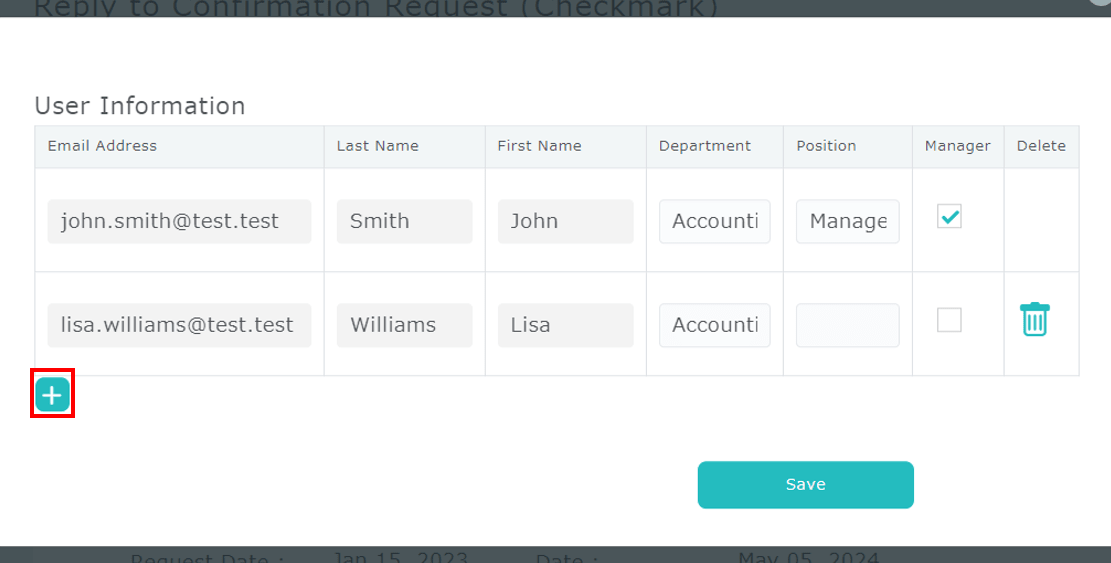Image resolution: width=1111 pixels, height=563 pixels.
Task: Click lisa.williams@test.test email field
Action: 179,326
